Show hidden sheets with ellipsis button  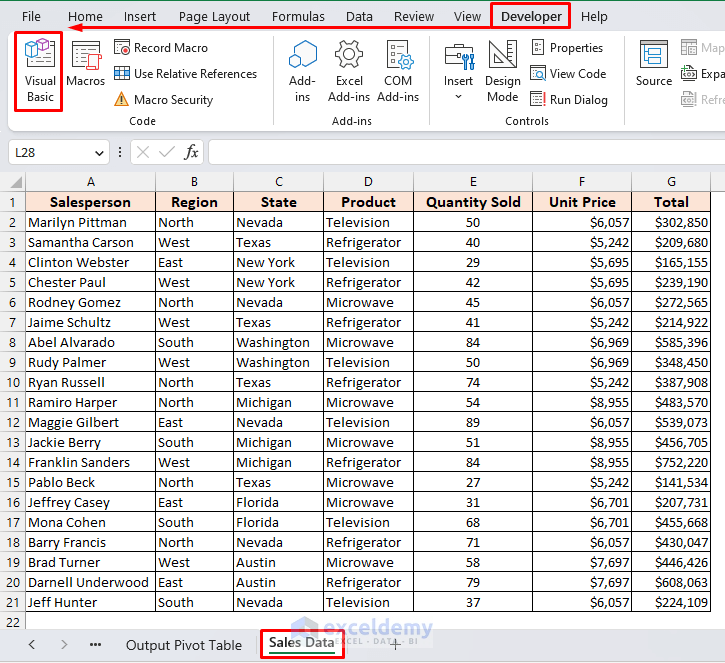[x=95, y=645]
